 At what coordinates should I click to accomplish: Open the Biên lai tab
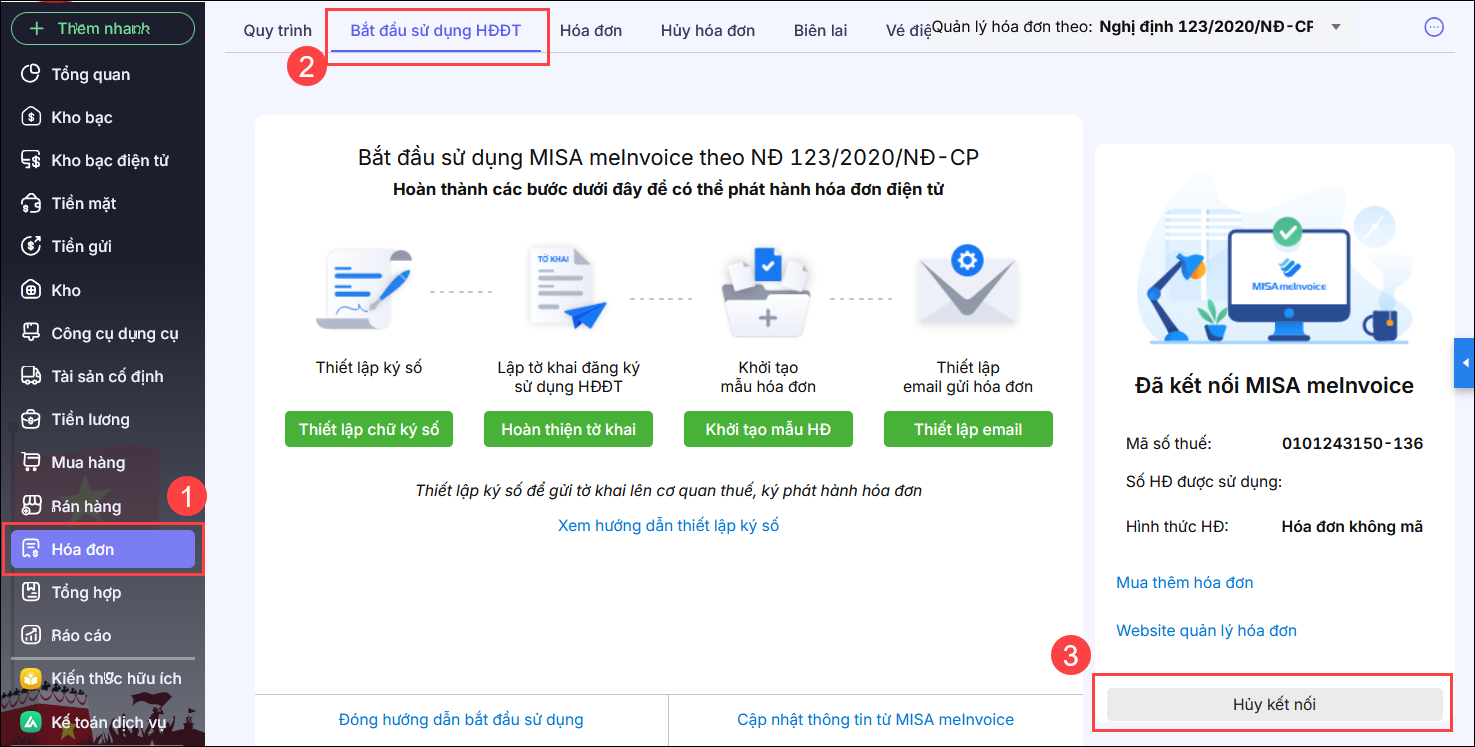[x=821, y=30]
